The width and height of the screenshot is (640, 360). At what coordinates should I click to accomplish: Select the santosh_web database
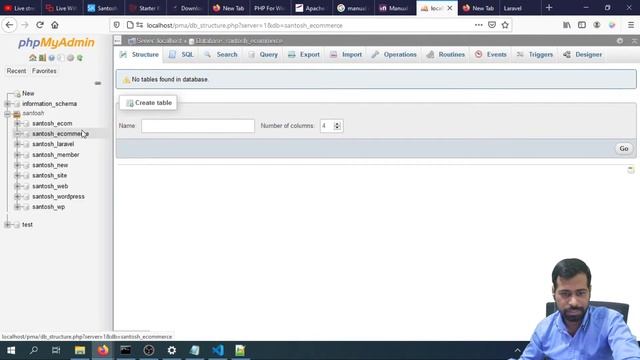[50, 186]
